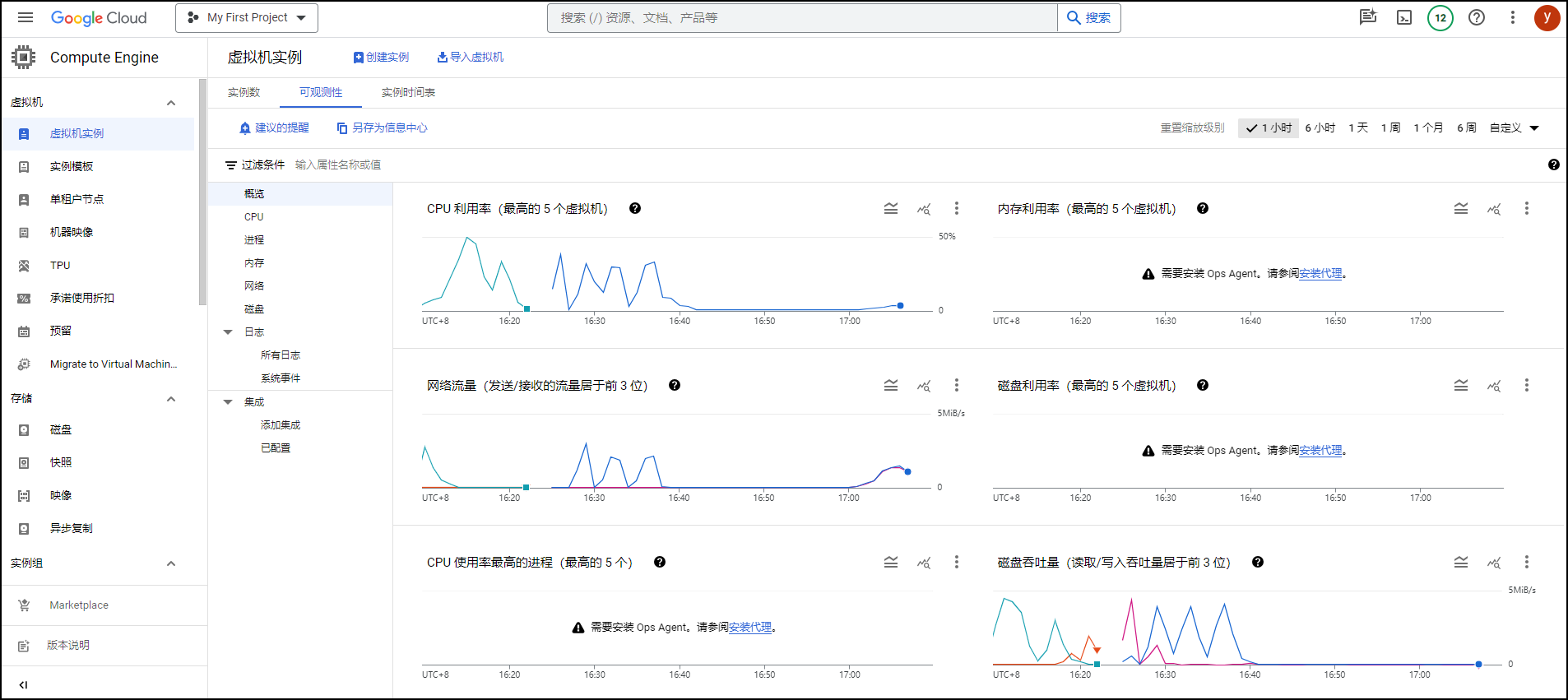Open the help question mark in top bar
This screenshot has height=700, width=1568.
click(1477, 17)
